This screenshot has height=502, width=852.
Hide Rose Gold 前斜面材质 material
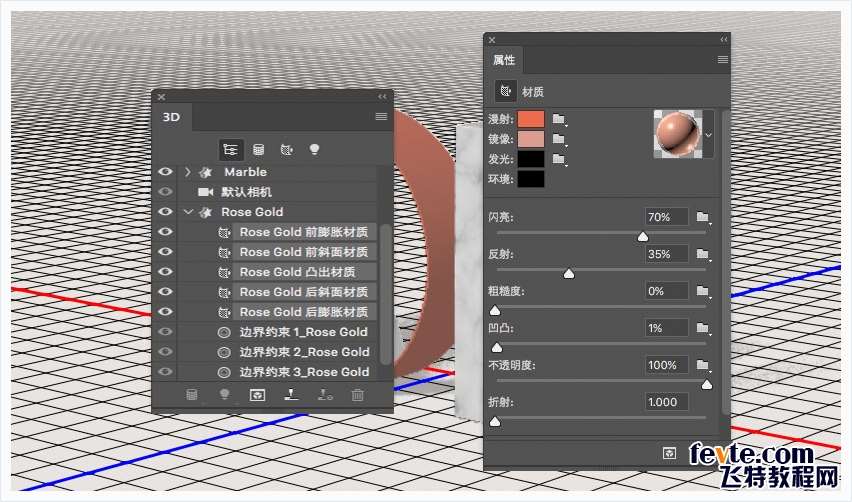[165, 252]
